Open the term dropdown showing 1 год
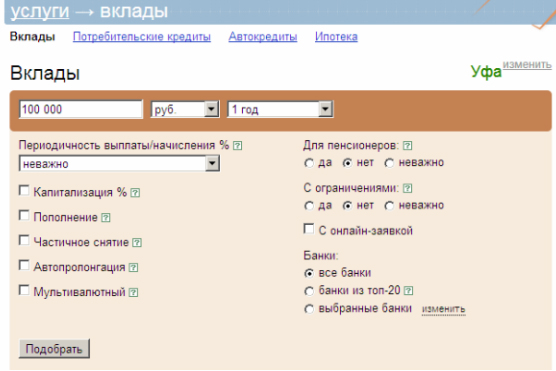 click(280, 109)
